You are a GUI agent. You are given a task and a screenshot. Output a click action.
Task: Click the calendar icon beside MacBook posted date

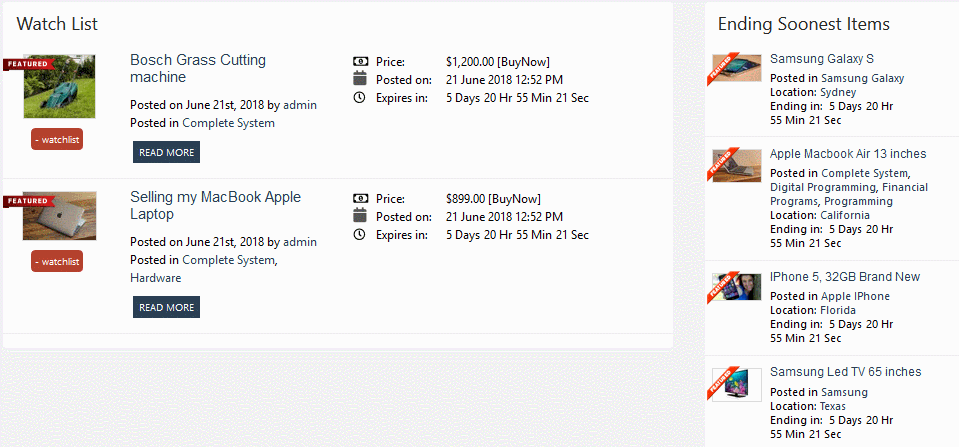coord(360,215)
